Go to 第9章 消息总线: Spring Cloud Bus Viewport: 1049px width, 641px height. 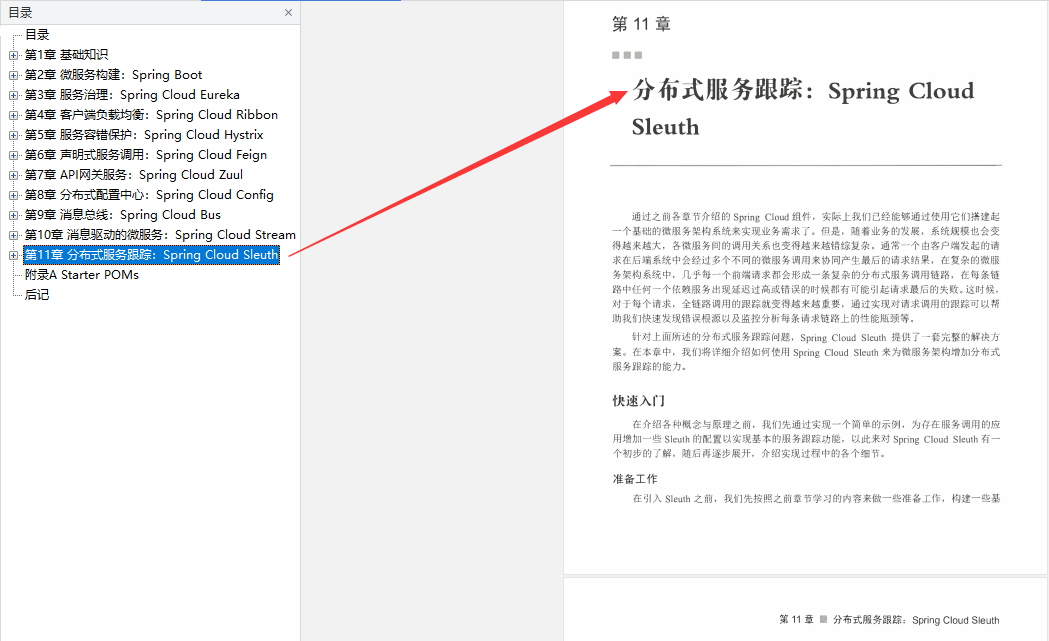click(x=122, y=215)
